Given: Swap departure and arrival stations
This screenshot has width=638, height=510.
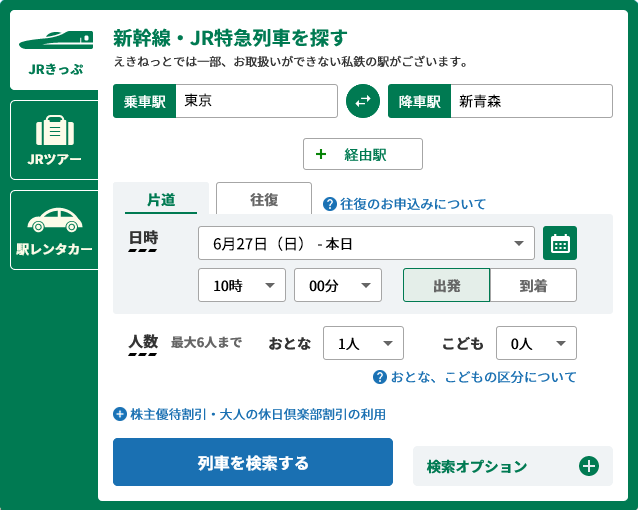Looking at the screenshot, I should coord(363,101).
